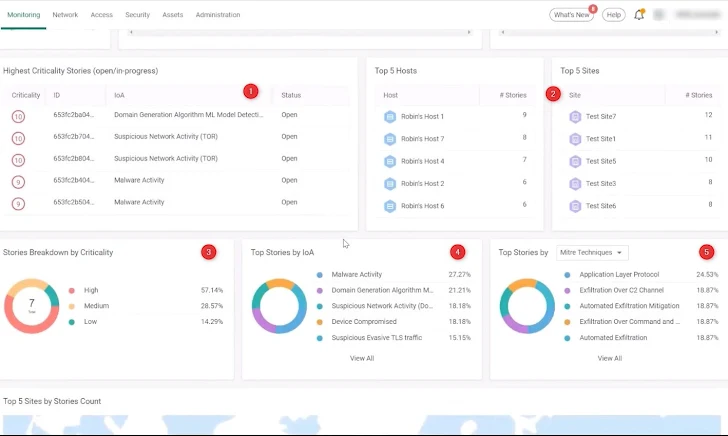728x436 pixels.
Task: Click the Help button
Action: [x=613, y=15]
